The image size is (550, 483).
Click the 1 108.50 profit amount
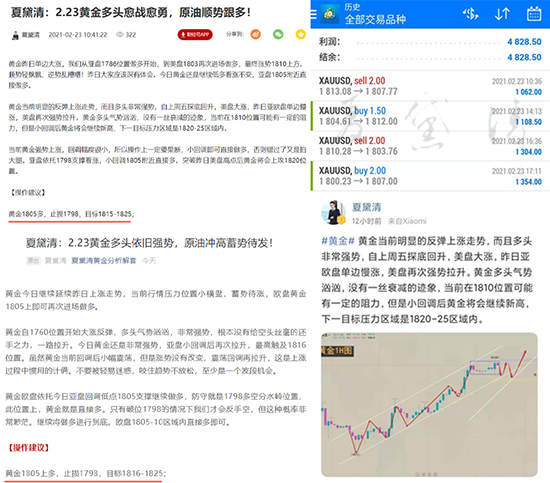coord(529,122)
